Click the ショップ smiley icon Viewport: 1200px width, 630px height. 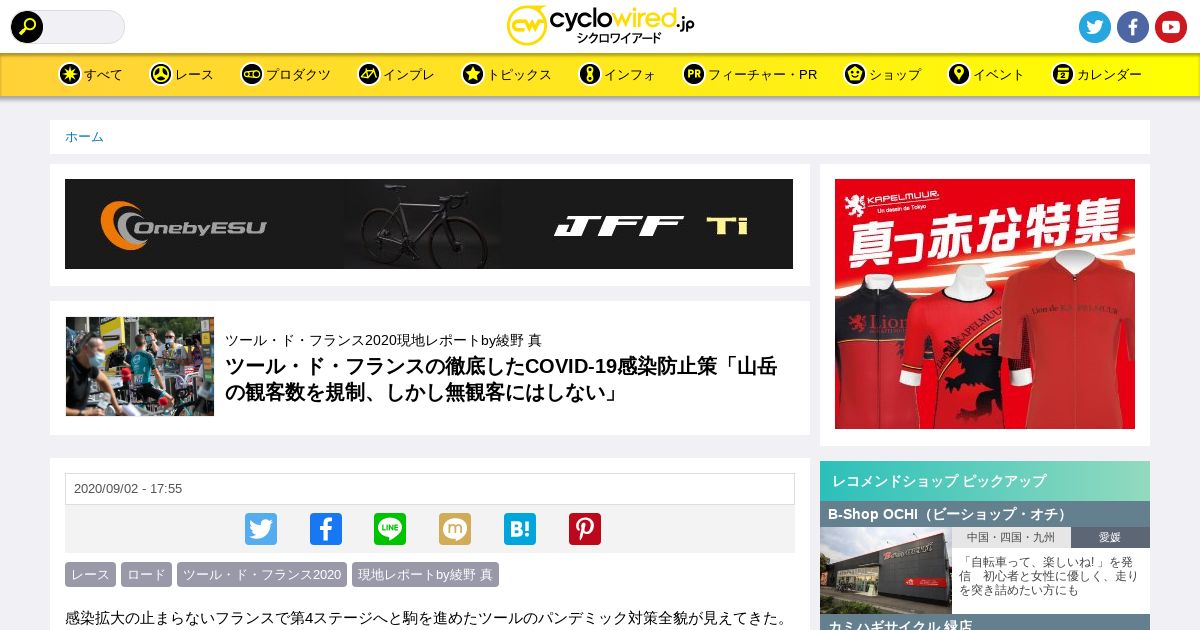(854, 74)
